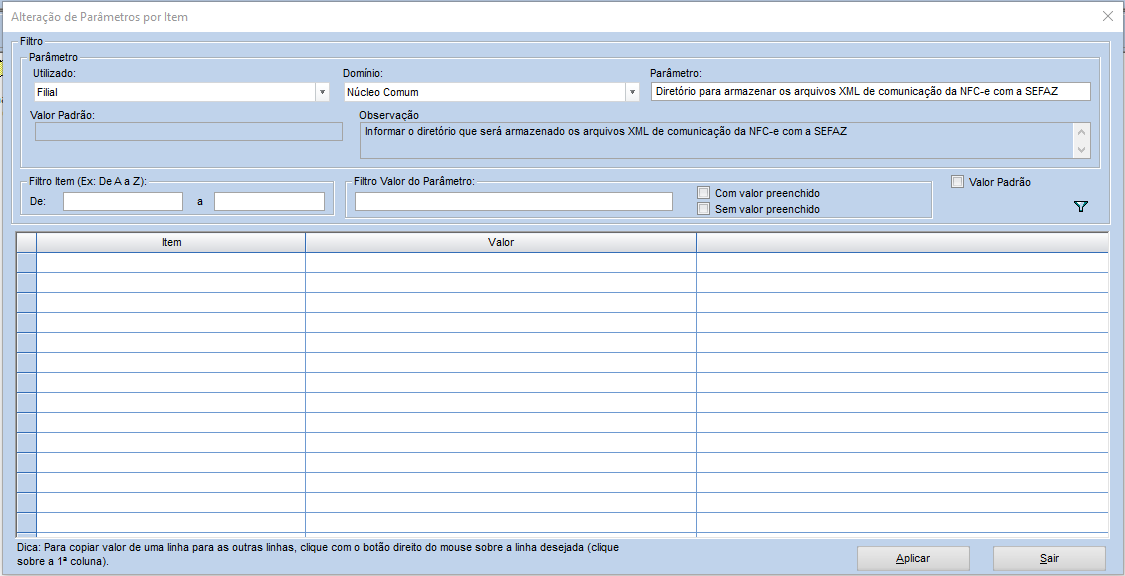Expand the Domínio dropdown showing Núcleo Comum
1125x576 pixels.
click(632, 92)
